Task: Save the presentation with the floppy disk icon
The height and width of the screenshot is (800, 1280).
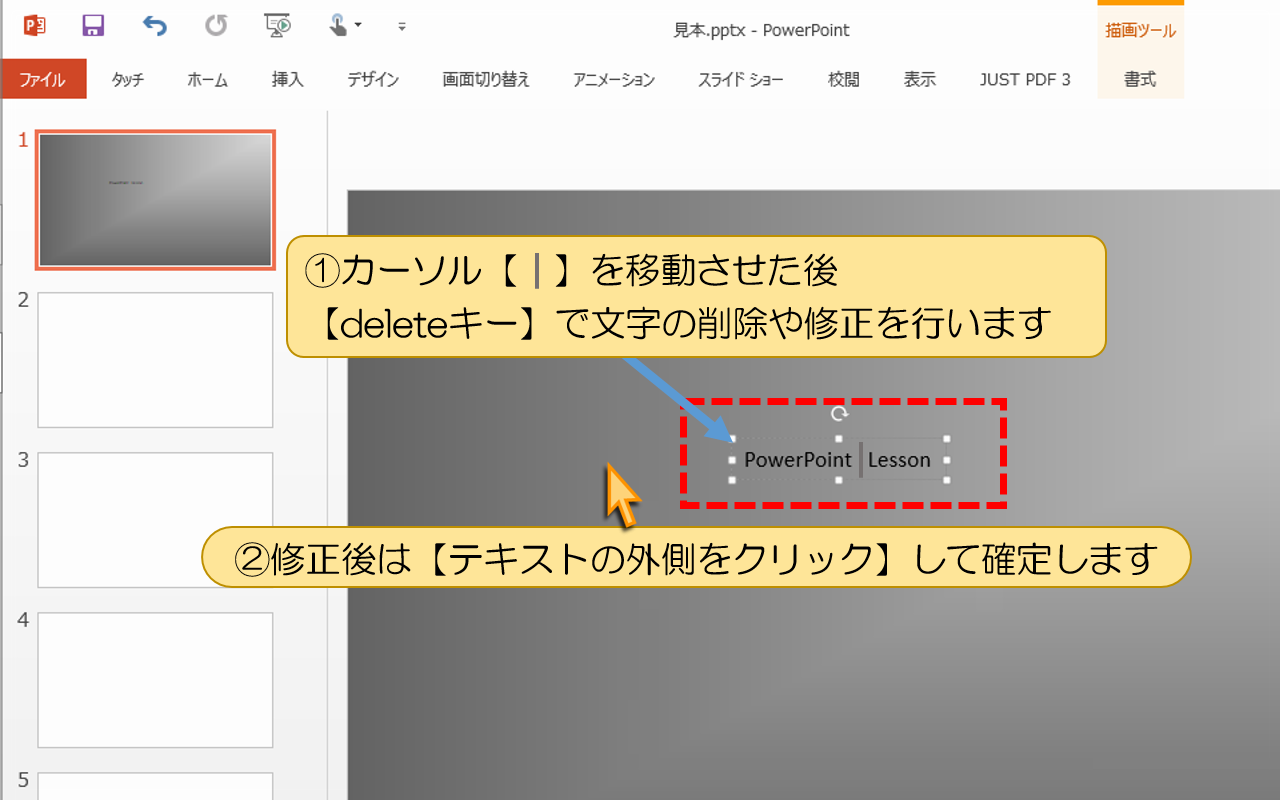Action: (x=93, y=25)
